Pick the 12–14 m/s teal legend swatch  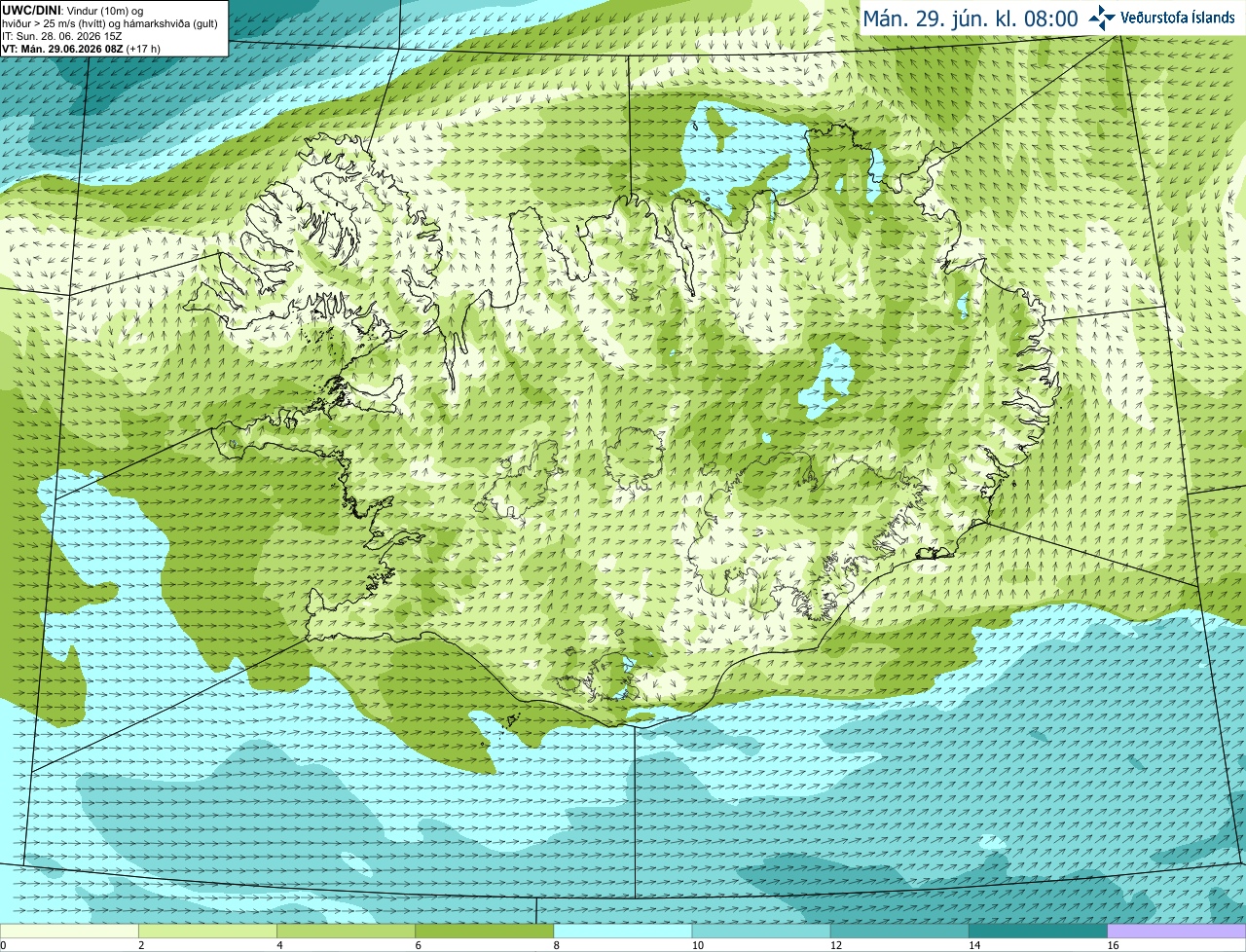[899, 932]
